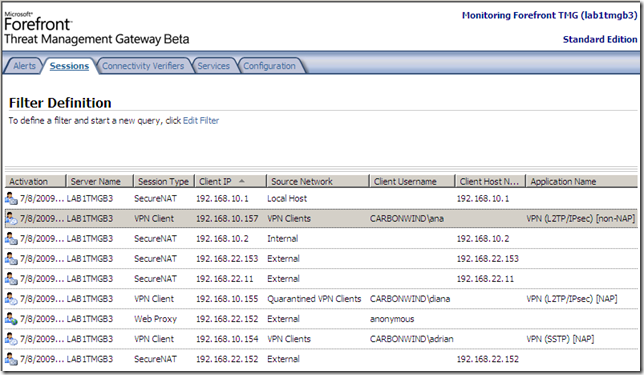Click host name 192.168.10.2 cell

(483, 239)
